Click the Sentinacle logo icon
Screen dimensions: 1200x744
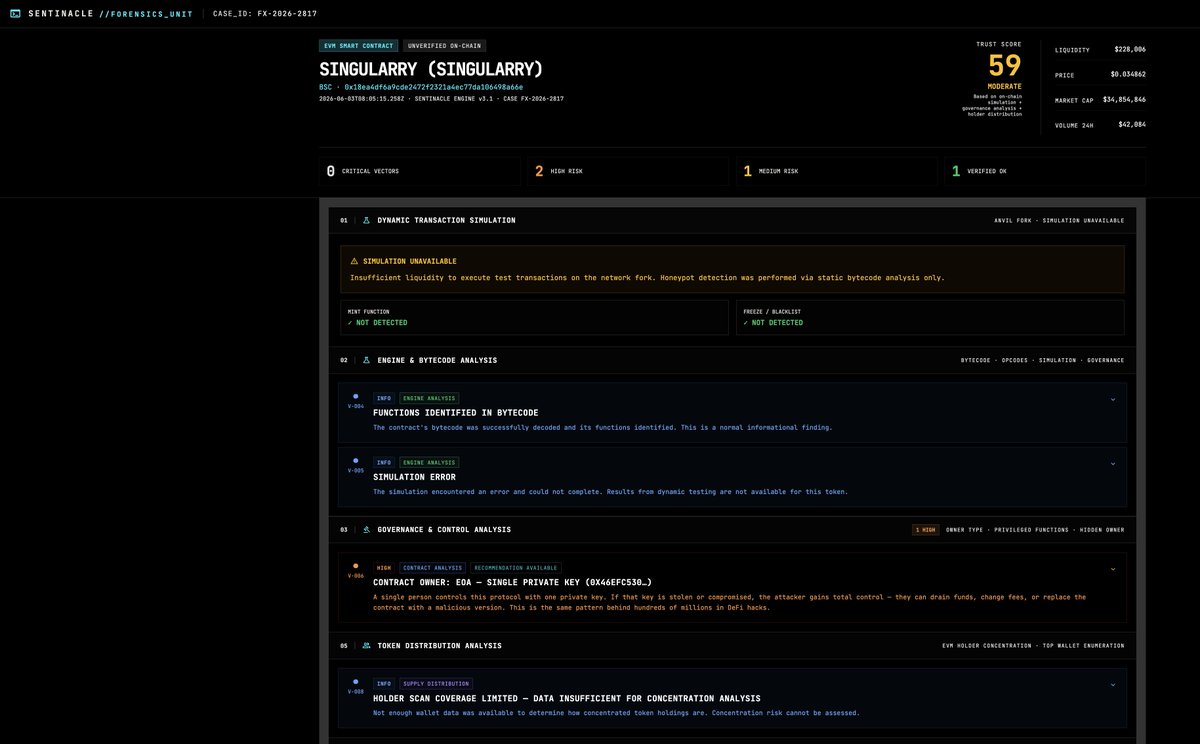pos(15,14)
